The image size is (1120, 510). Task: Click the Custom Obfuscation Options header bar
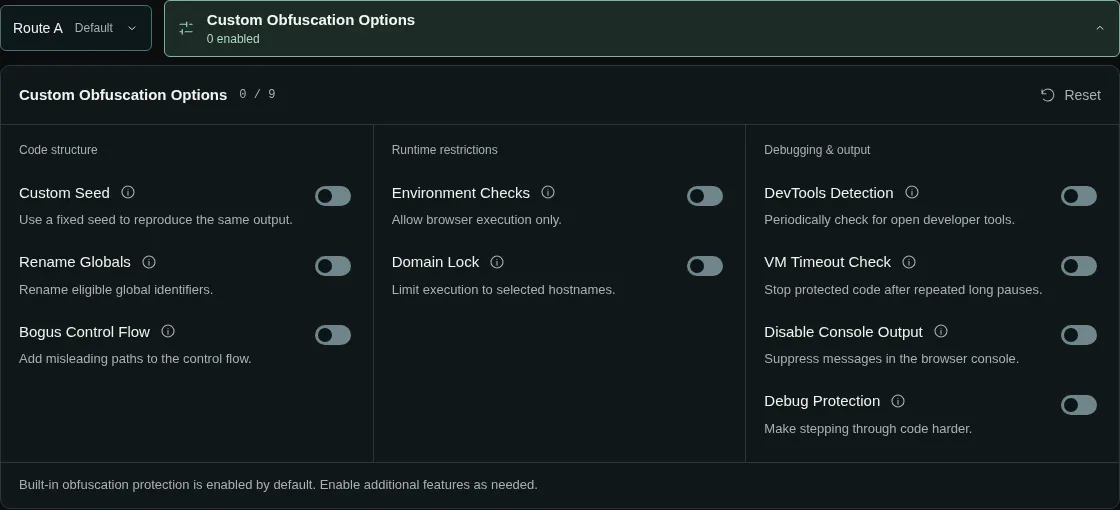click(x=641, y=29)
